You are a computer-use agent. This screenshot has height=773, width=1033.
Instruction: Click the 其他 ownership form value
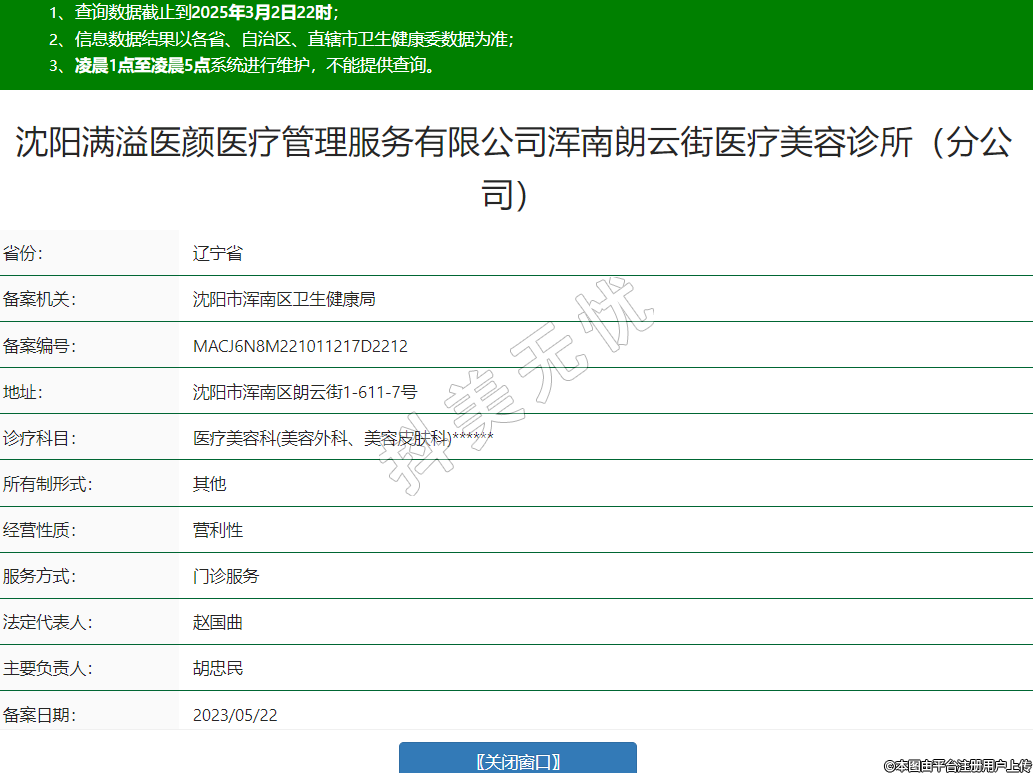210,485
